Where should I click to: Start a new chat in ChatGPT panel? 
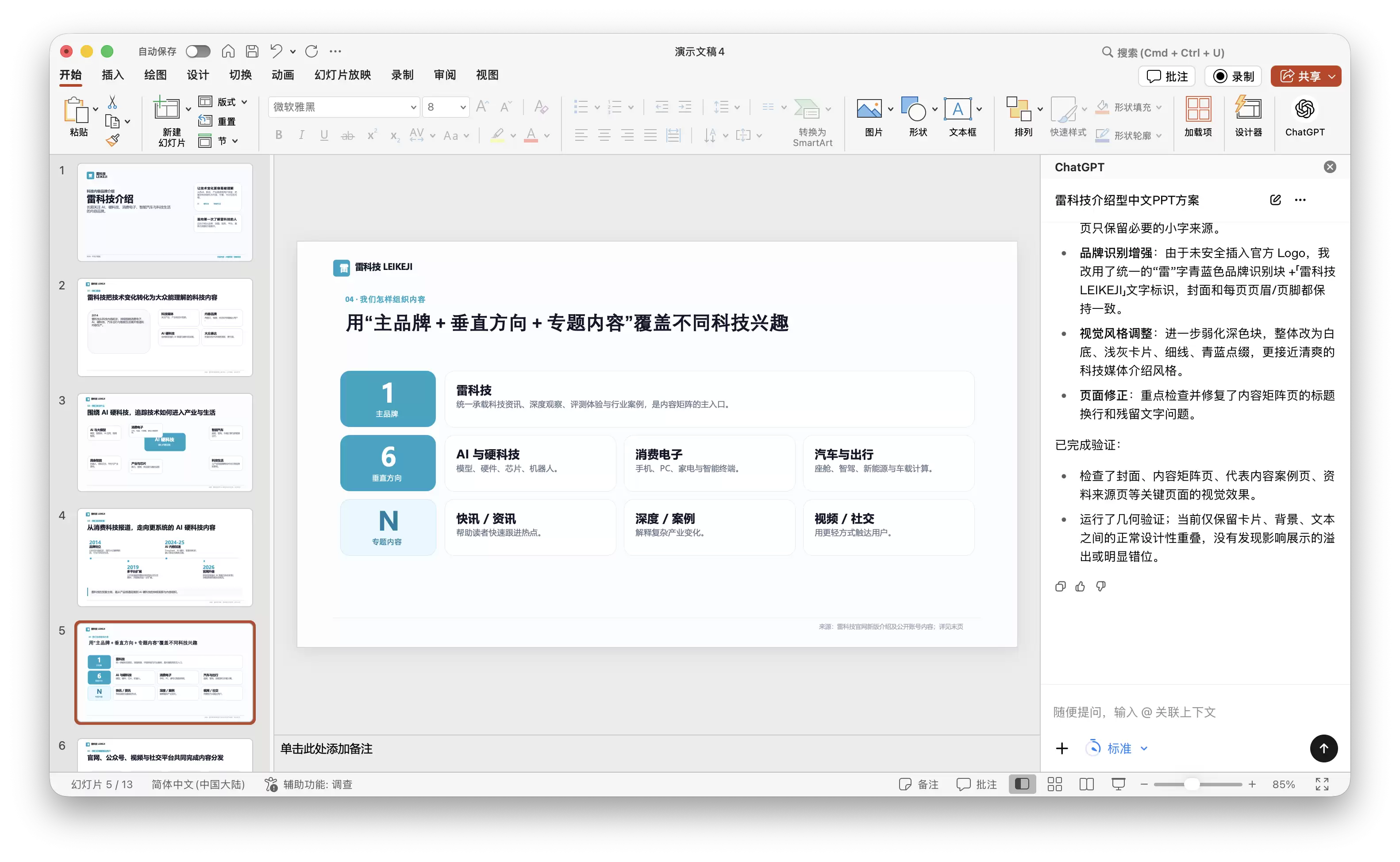(x=1275, y=200)
